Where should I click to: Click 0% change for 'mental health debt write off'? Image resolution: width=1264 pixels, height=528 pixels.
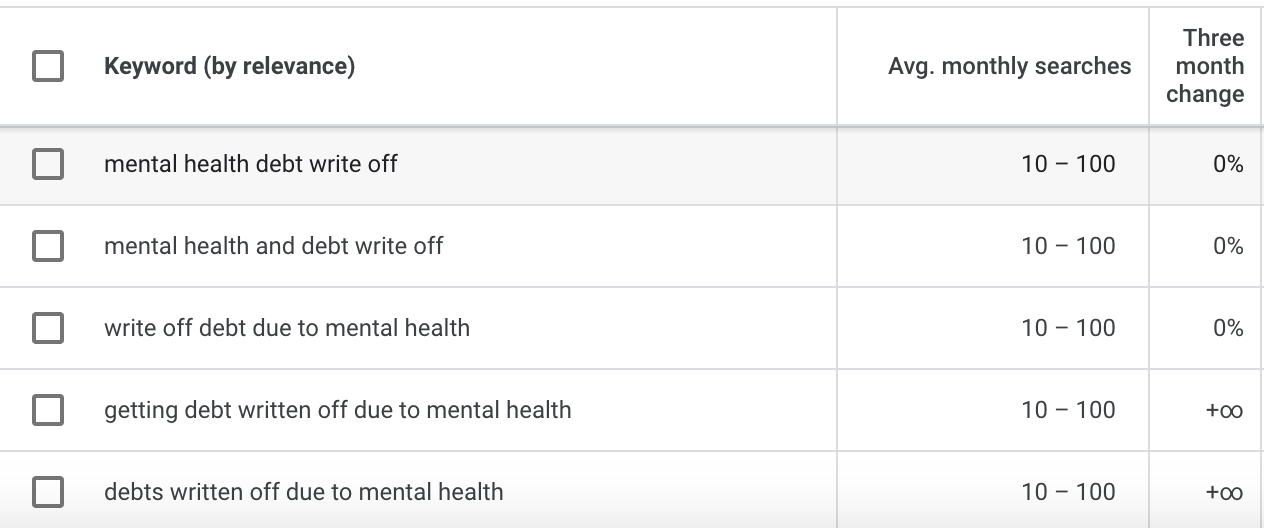pyautogui.click(x=1228, y=164)
